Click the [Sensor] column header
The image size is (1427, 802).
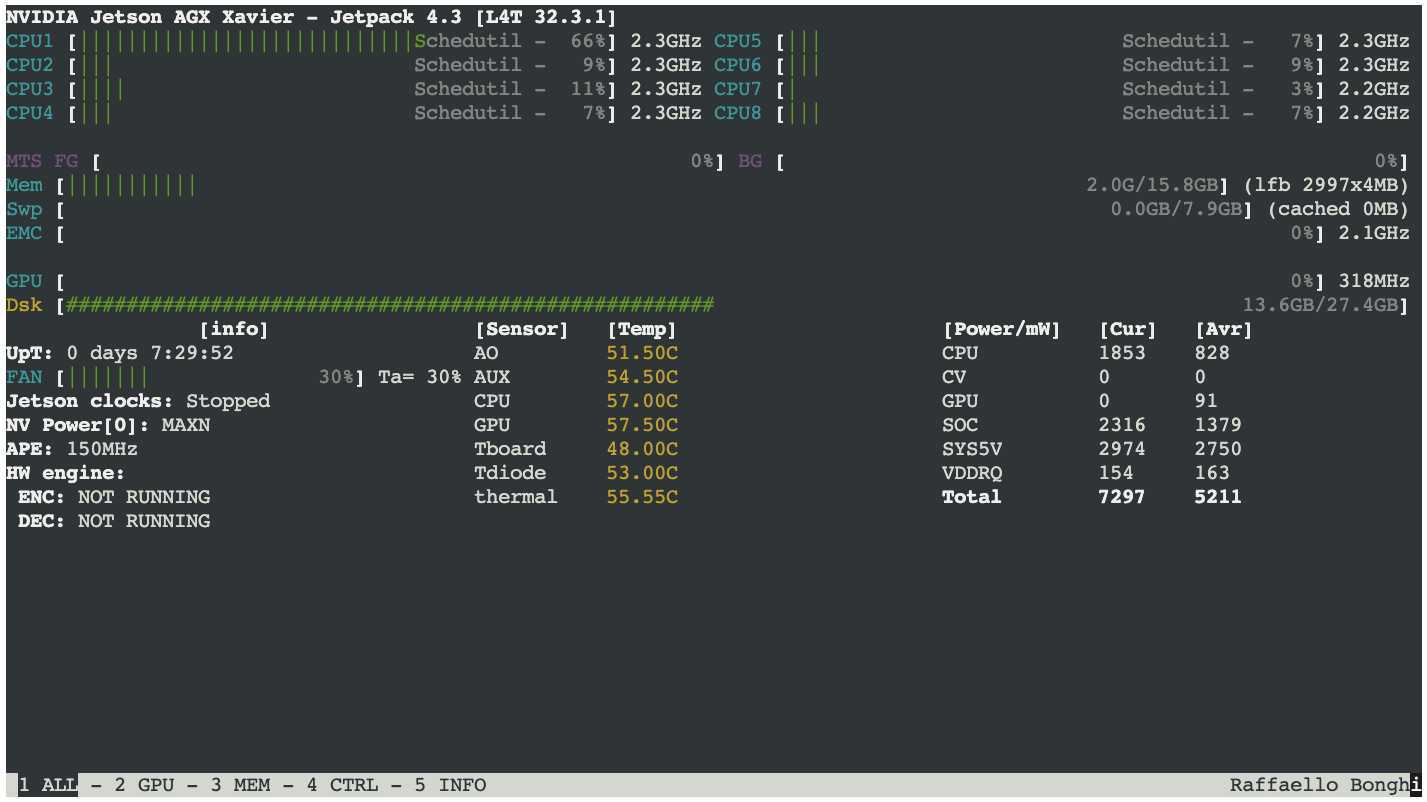(522, 329)
